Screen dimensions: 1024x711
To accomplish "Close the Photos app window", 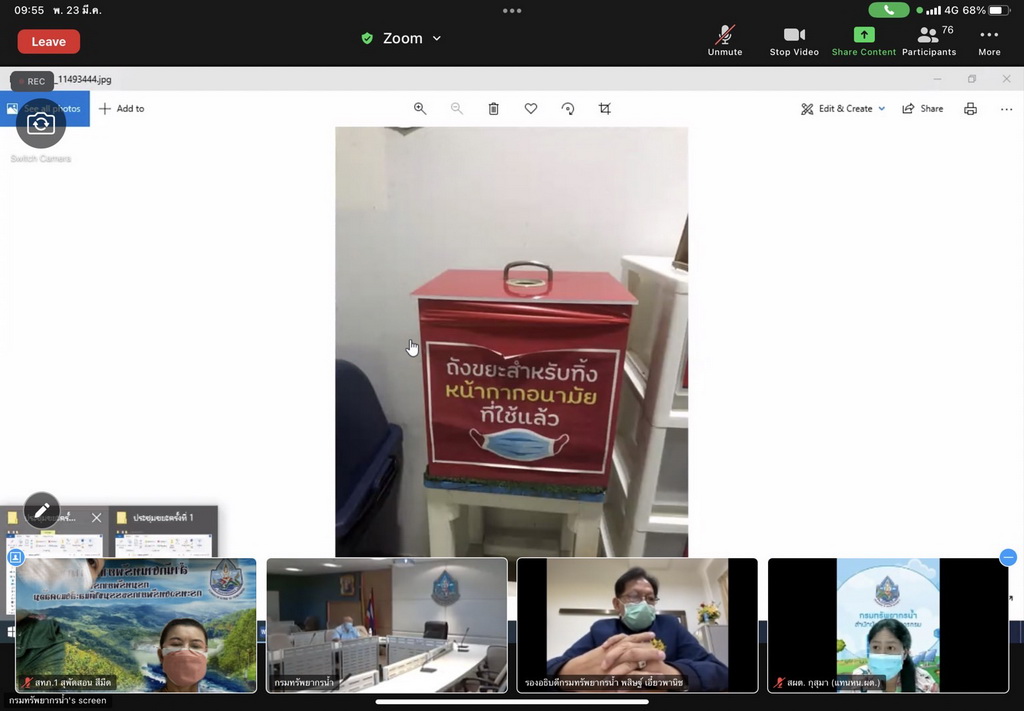I will [1006, 79].
